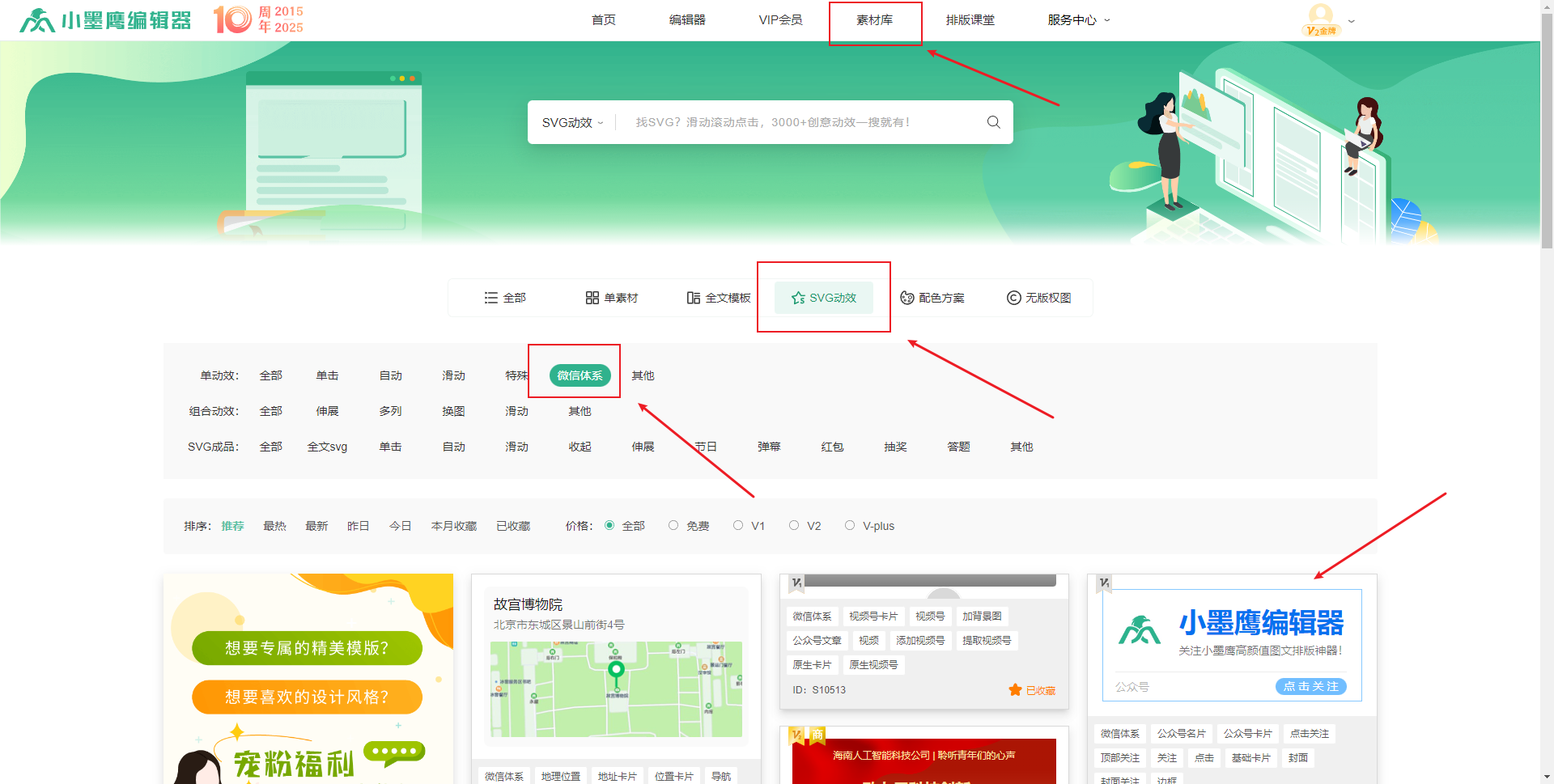Show 已收藏 items in sort row

coord(513,526)
